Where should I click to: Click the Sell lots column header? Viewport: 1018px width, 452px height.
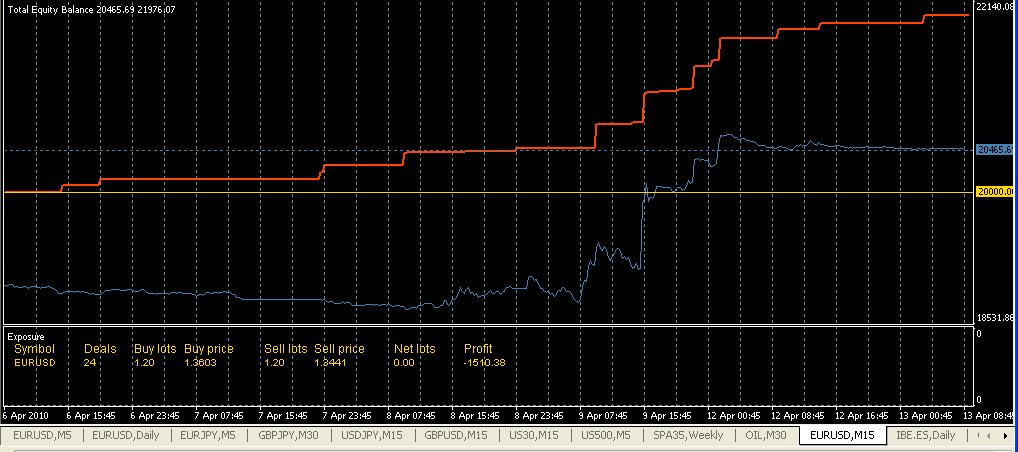[286, 349]
